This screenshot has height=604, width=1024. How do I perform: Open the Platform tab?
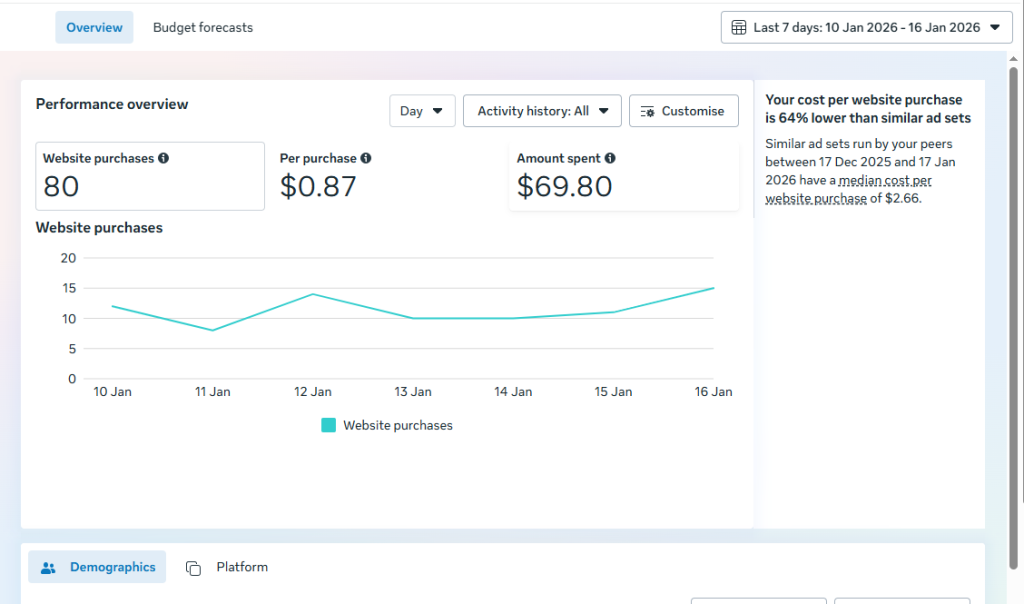click(x=227, y=567)
